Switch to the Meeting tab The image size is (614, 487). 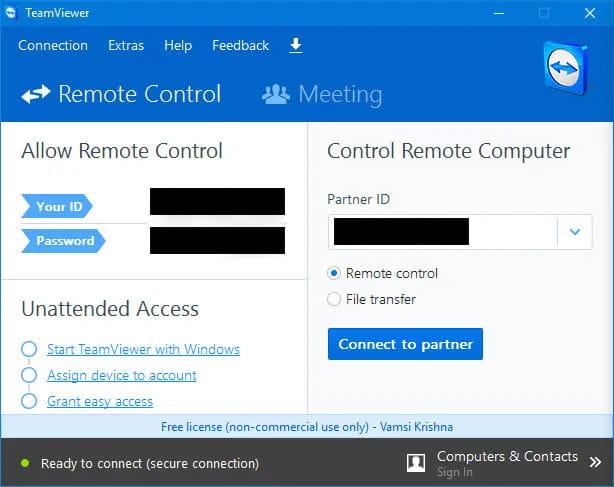click(x=322, y=94)
